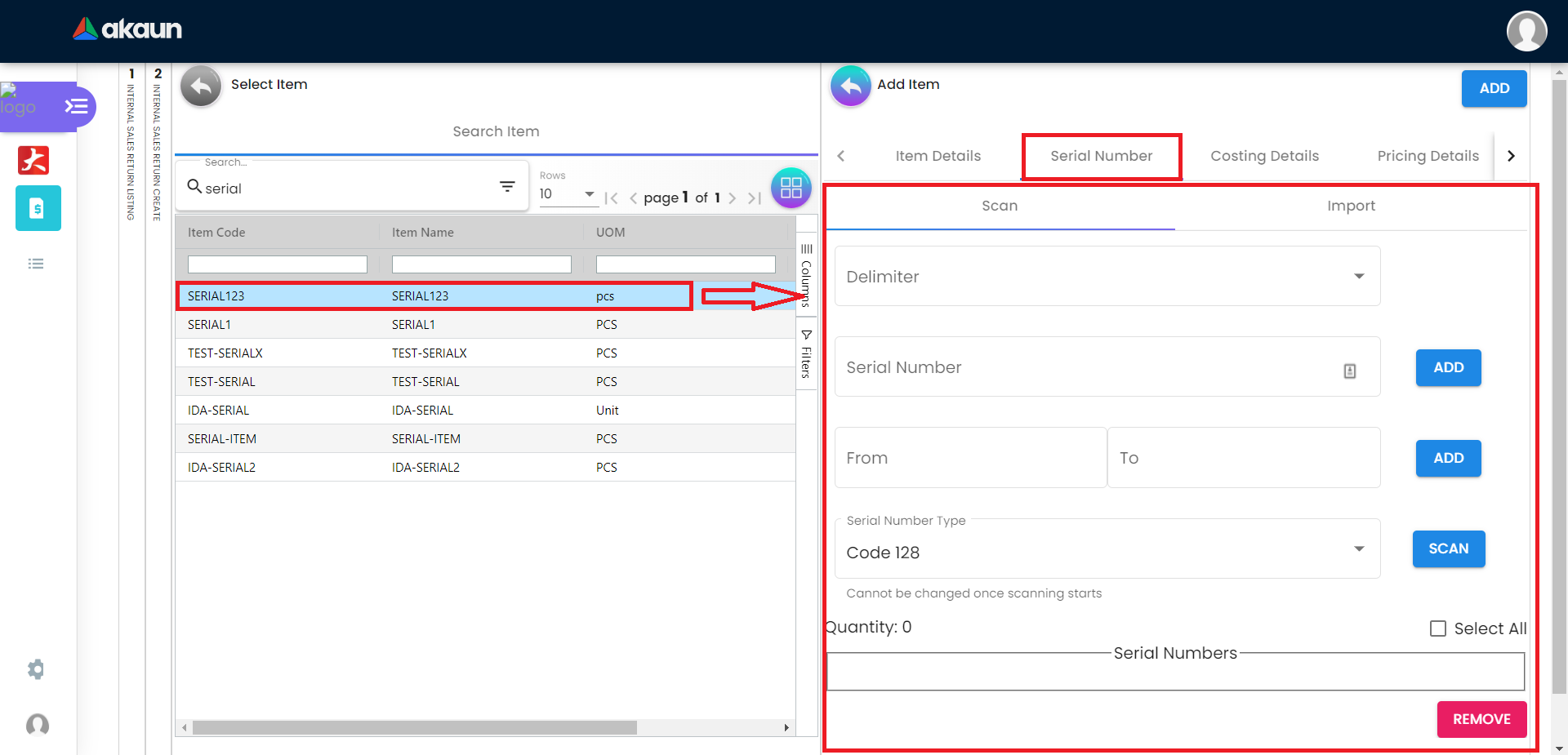Toggle the sidebar menu collapse icon
Screen dimensions: 1568x755
[x=77, y=107]
